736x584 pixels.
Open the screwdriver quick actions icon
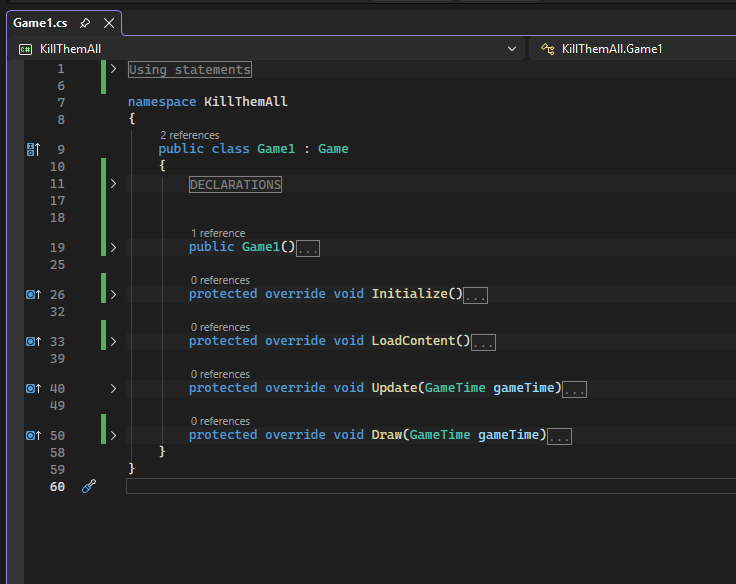coord(88,486)
